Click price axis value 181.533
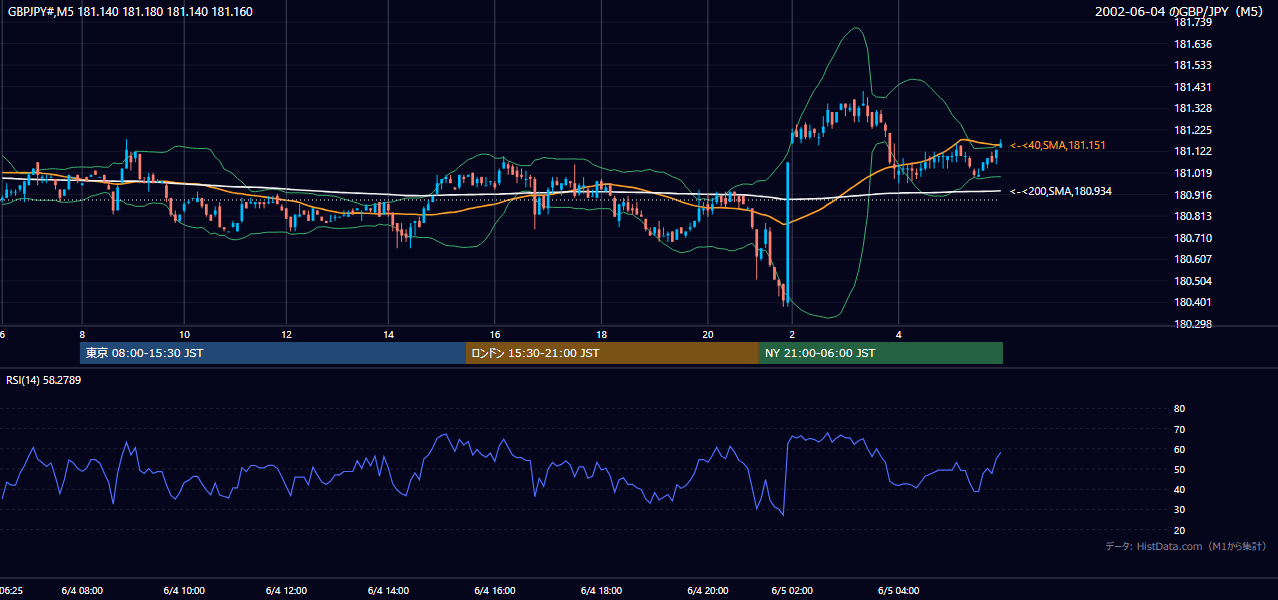Screen dimensions: 1278x600 (x=1192, y=65)
